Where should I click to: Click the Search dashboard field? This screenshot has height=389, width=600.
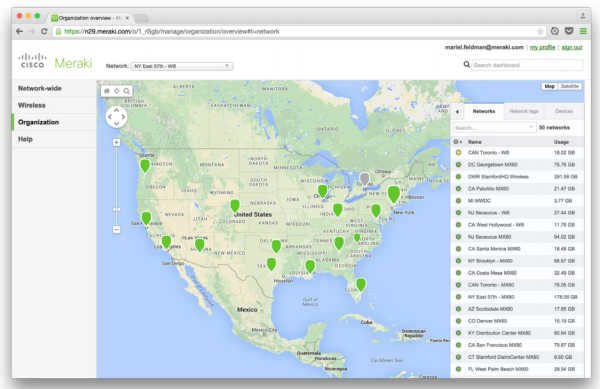click(527, 65)
